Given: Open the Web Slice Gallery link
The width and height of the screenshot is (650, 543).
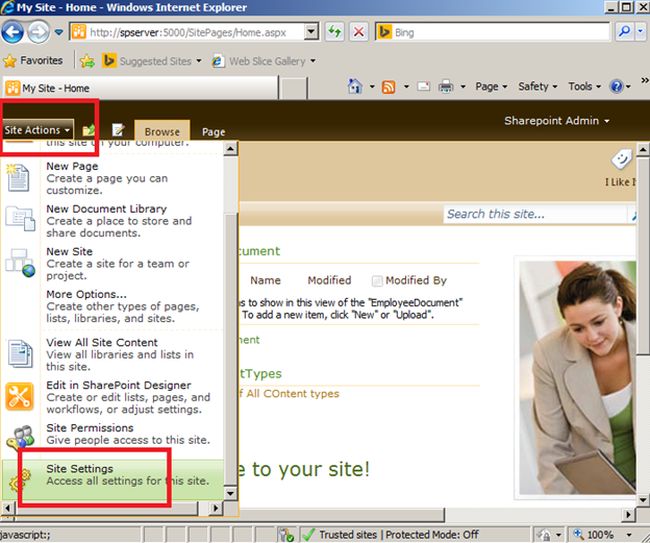Looking at the screenshot, I should pos(264,61).
